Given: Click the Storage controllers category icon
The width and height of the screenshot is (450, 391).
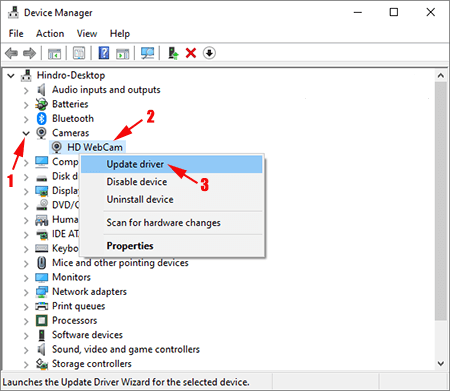Looking at the screenshot, I should coord(42,364).
